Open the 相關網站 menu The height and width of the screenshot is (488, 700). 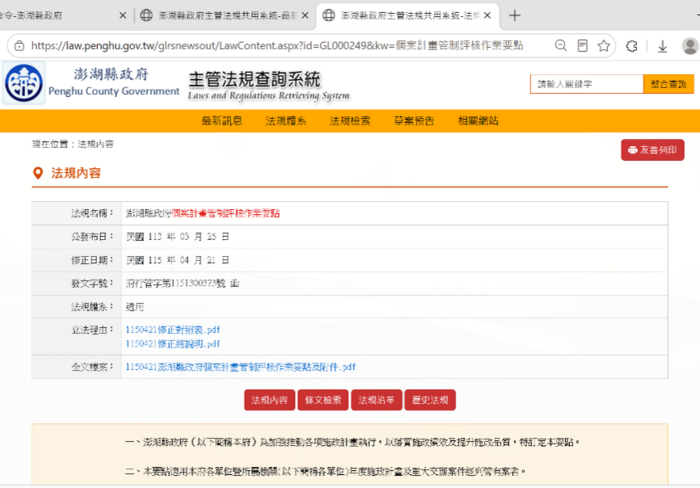click(478, 121)
